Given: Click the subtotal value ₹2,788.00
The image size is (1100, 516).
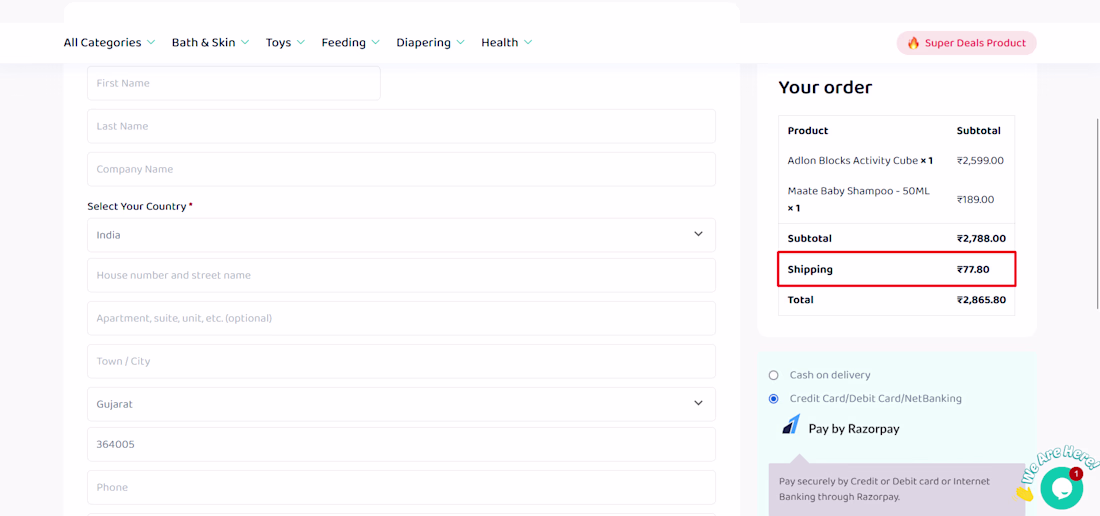Looking at the screenshot, I should (x=981, y=238).
